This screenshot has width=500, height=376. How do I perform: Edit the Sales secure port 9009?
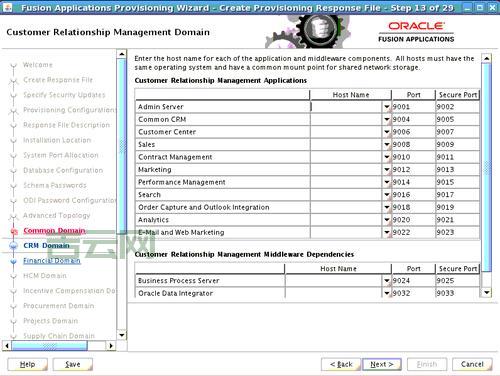[x=457, y=144]
